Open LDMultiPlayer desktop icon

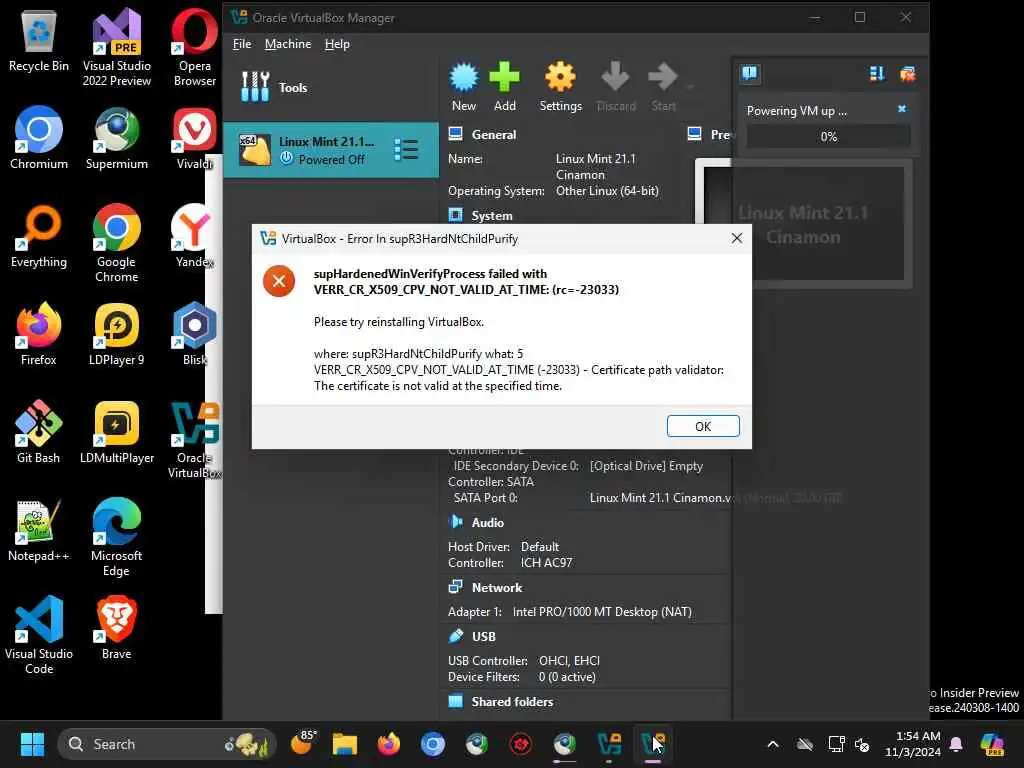click(117, 432)
